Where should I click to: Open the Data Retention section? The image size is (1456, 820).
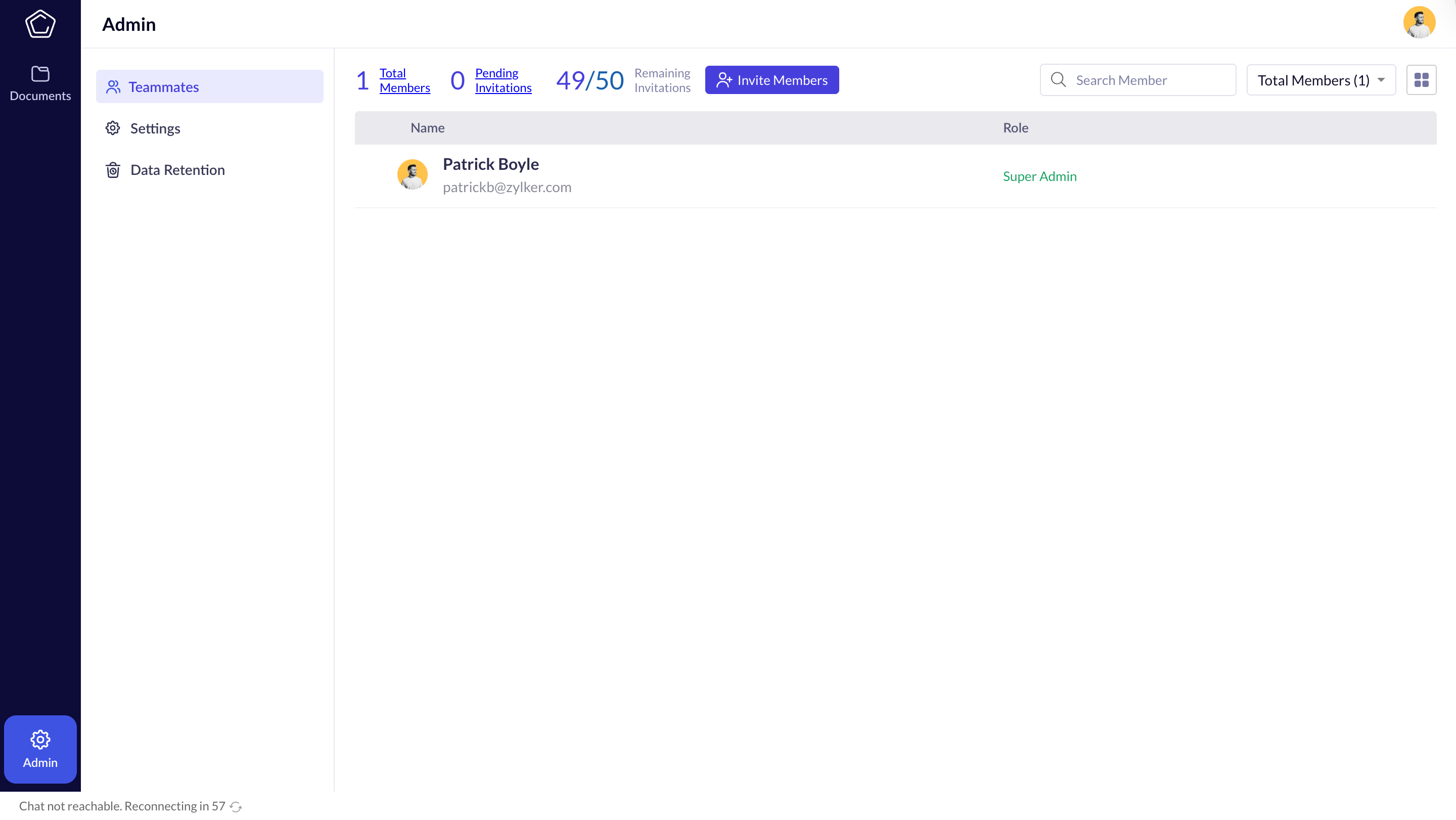[x=177, y=170]
